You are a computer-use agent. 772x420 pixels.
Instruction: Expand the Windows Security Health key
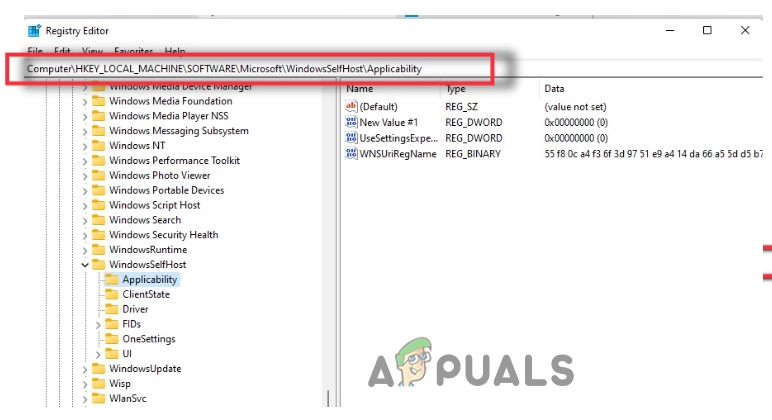[85, 235]
